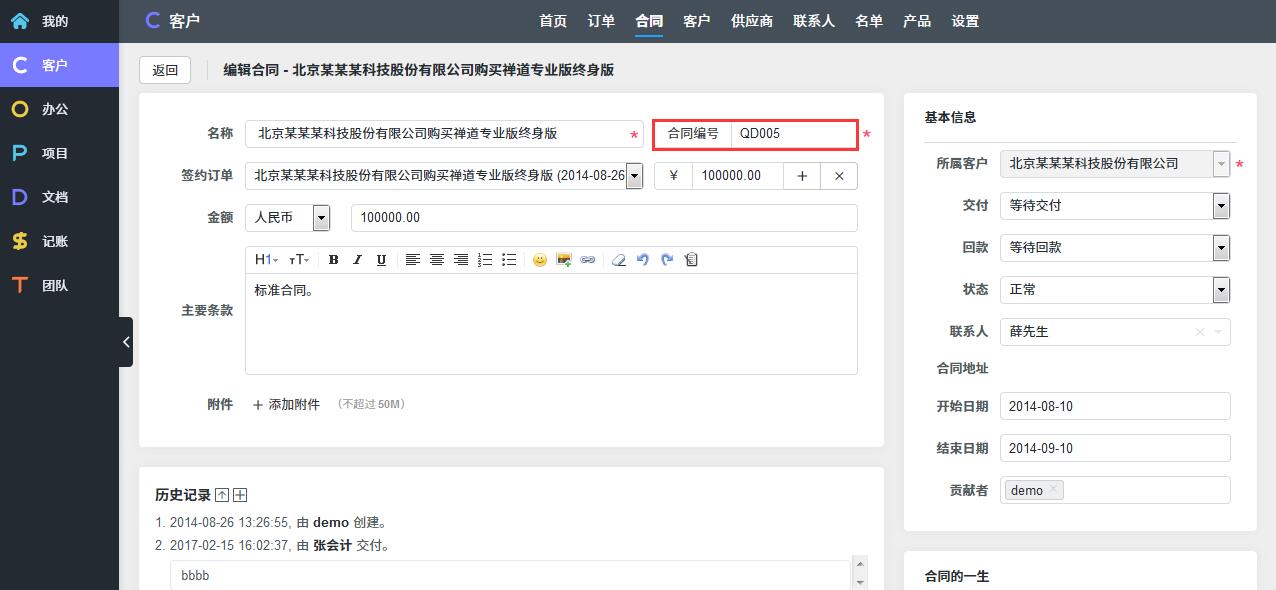Screen dimensions: 1276x590
Task: Click the 客户 app logo in header
Action: (x=172, y=21)
